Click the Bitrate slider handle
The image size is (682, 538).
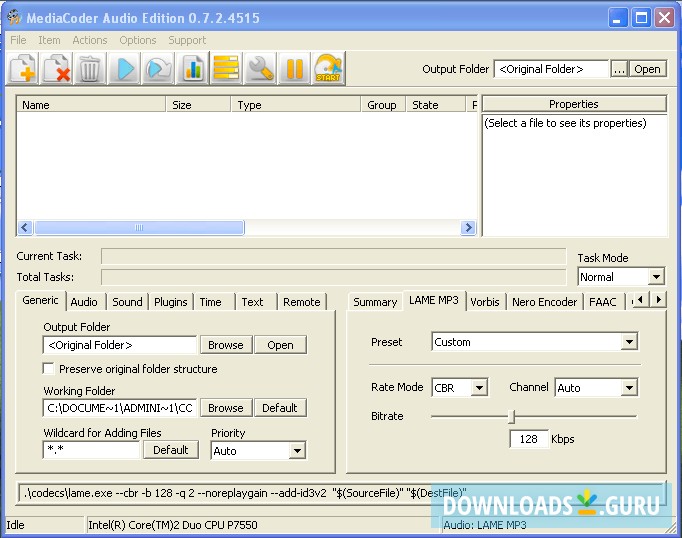click(x=512, y=417)
